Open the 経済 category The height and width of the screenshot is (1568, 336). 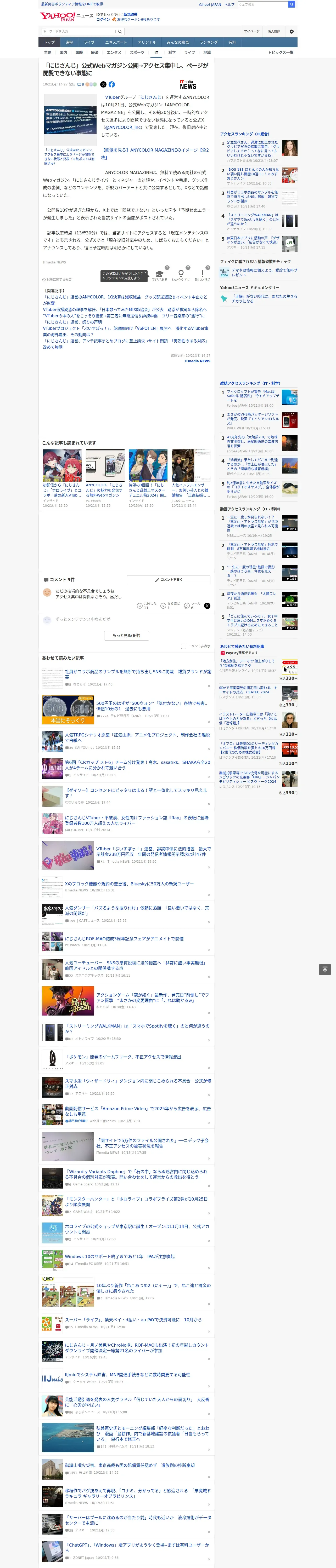point(94,52)
